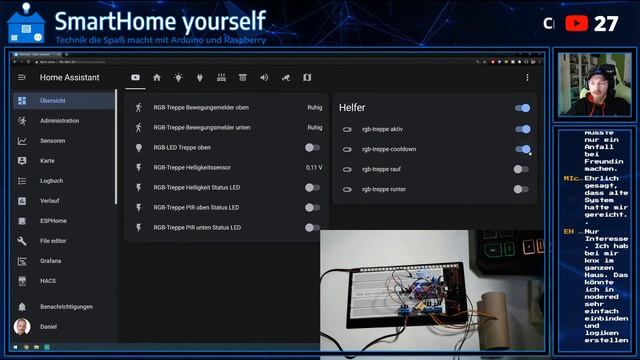Viewport: 640px width, 360px height.
Task: Open the lights view tab with bulb icon
Action: pos(178,78)
